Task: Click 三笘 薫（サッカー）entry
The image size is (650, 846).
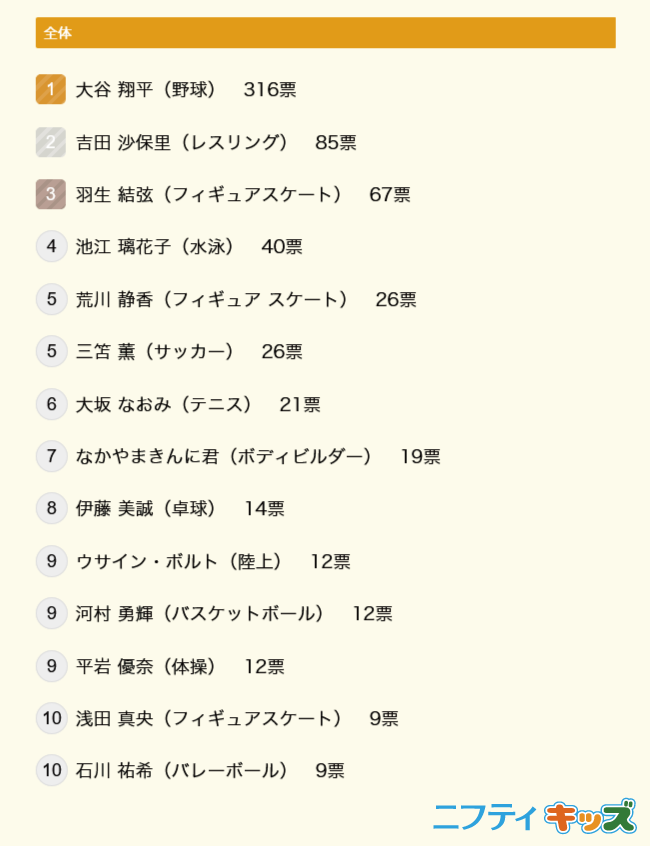Action: [x=155, y=352]
